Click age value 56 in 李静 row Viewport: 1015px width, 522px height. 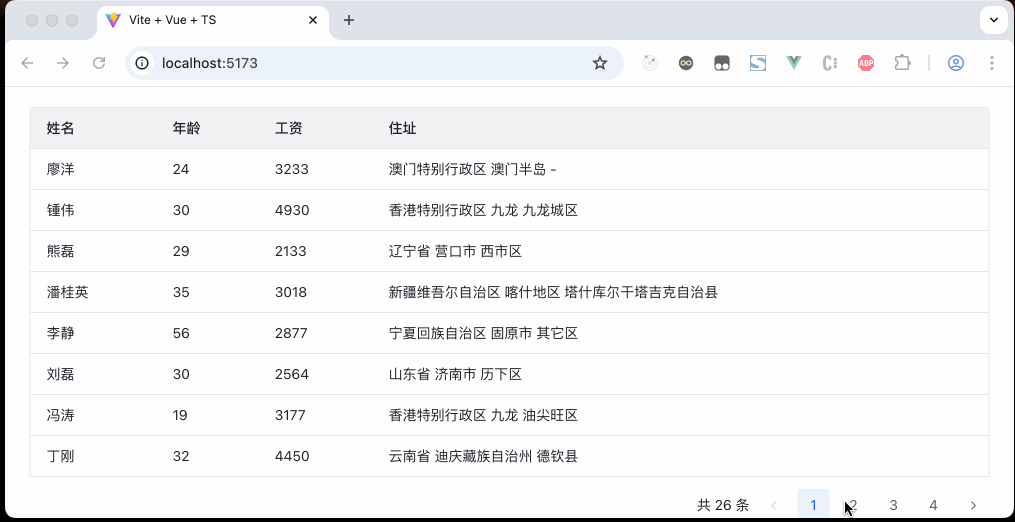pyautogui.click(x=181, y=333)
